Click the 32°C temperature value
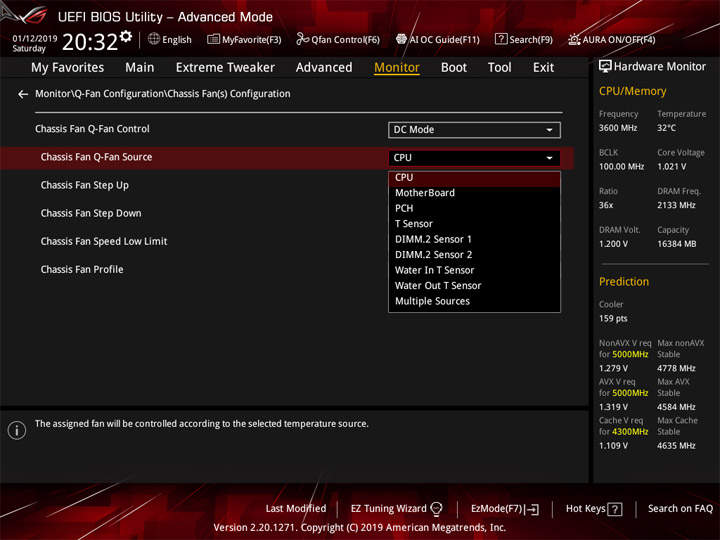Screen dimensions: 720x540 pos(666,128)
